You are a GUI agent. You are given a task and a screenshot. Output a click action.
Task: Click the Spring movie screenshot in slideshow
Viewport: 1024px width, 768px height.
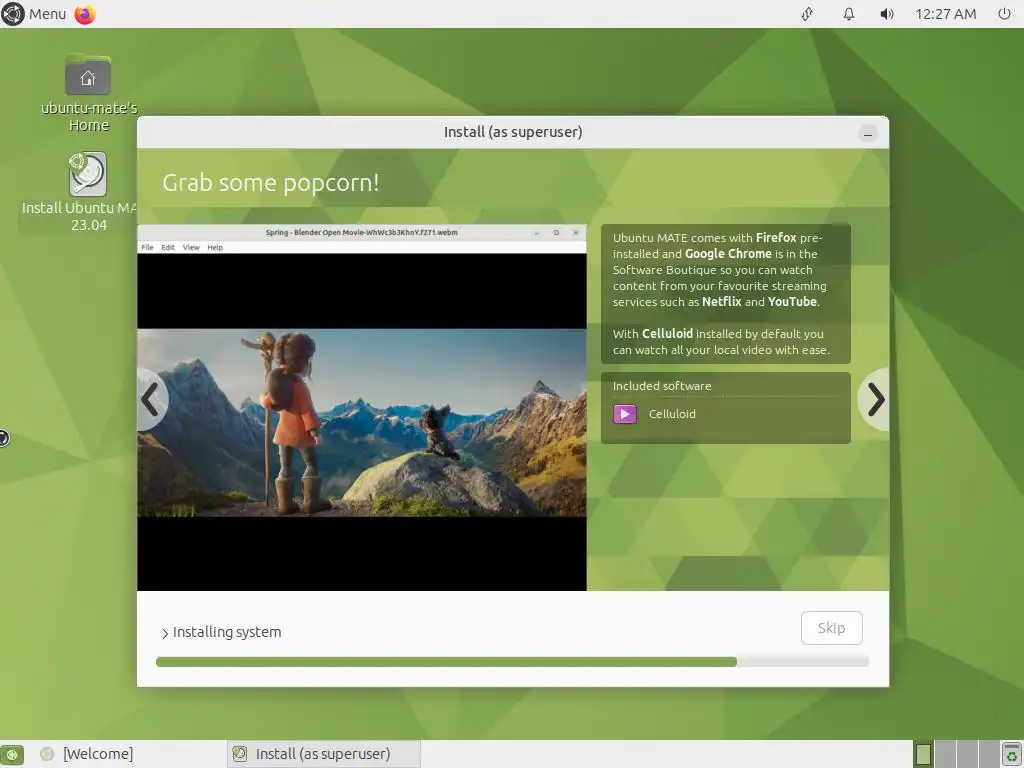click(362, 408)
